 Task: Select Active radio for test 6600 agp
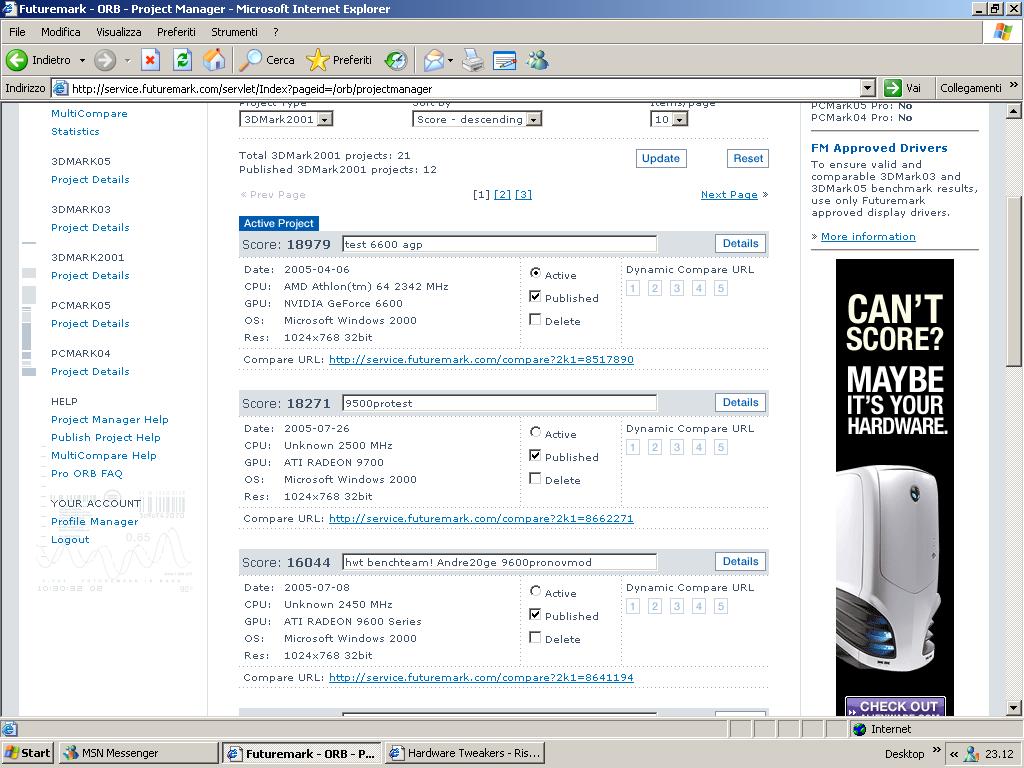535,273
